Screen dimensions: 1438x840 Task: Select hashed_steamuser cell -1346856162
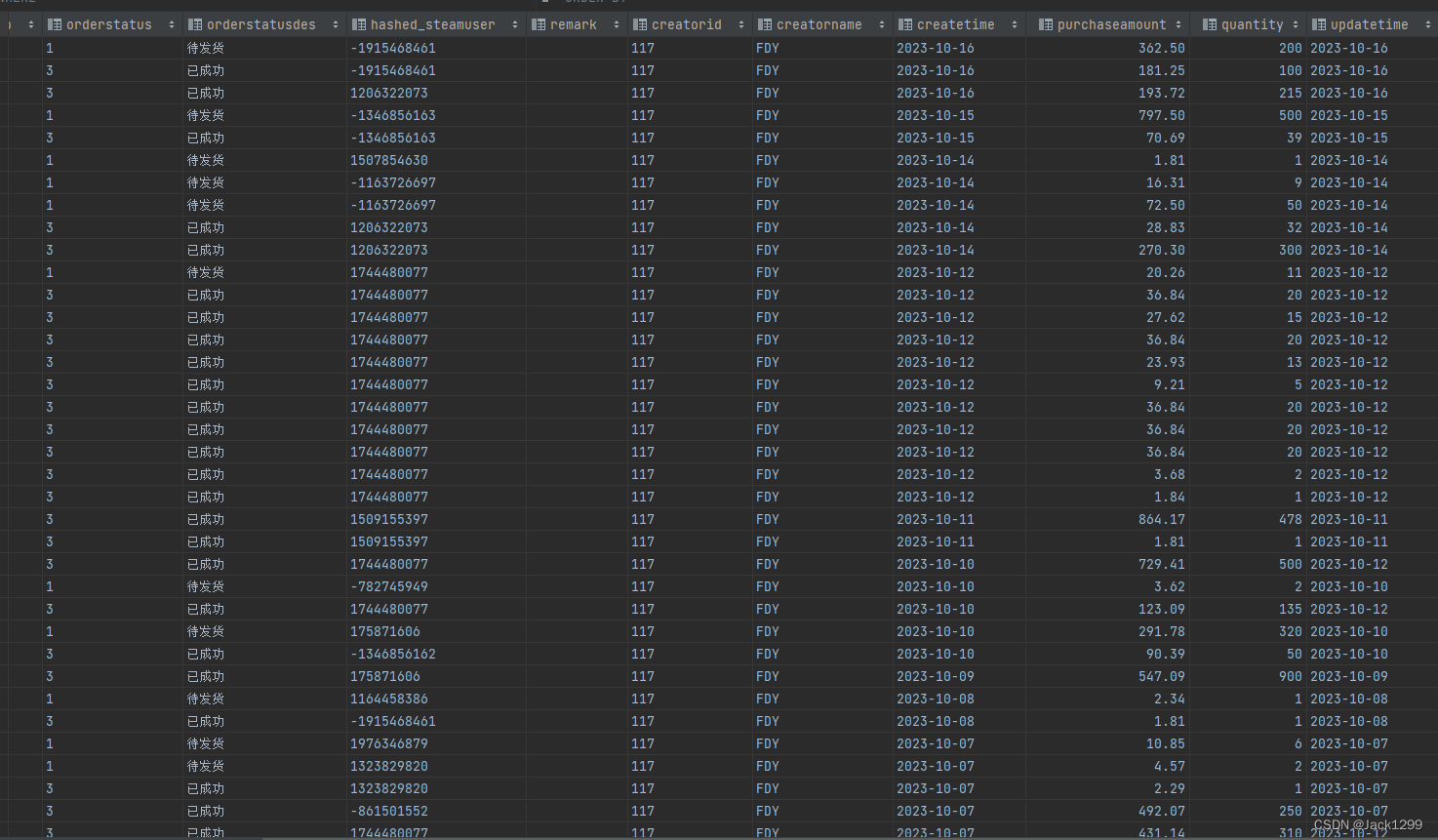(x=393, y=654)
